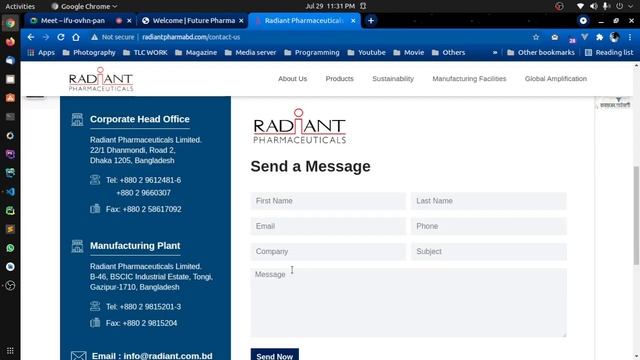Reload the contact-us page
The height and width of the screenshot is (360, 640).
(61, 37)
